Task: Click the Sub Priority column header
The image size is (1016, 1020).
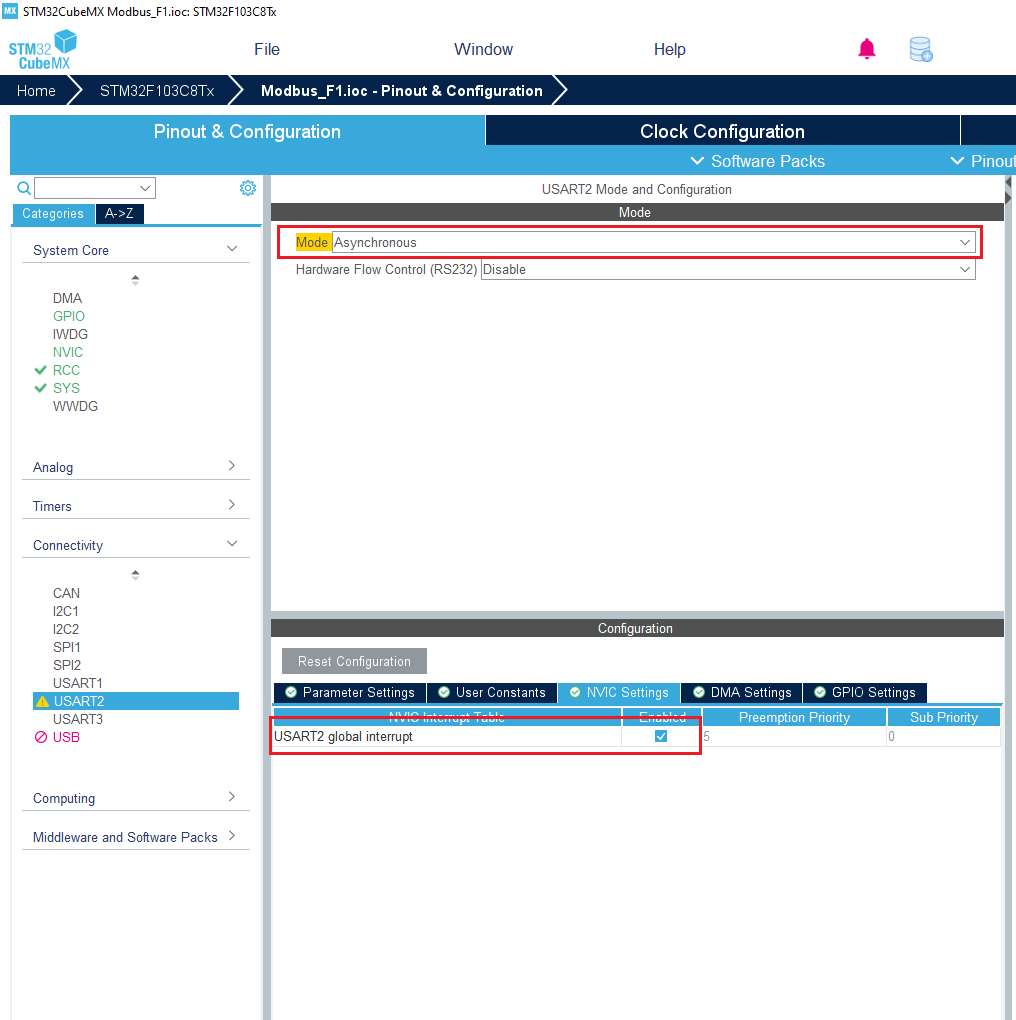Action: pyautogui.click(x=944, y=717)
